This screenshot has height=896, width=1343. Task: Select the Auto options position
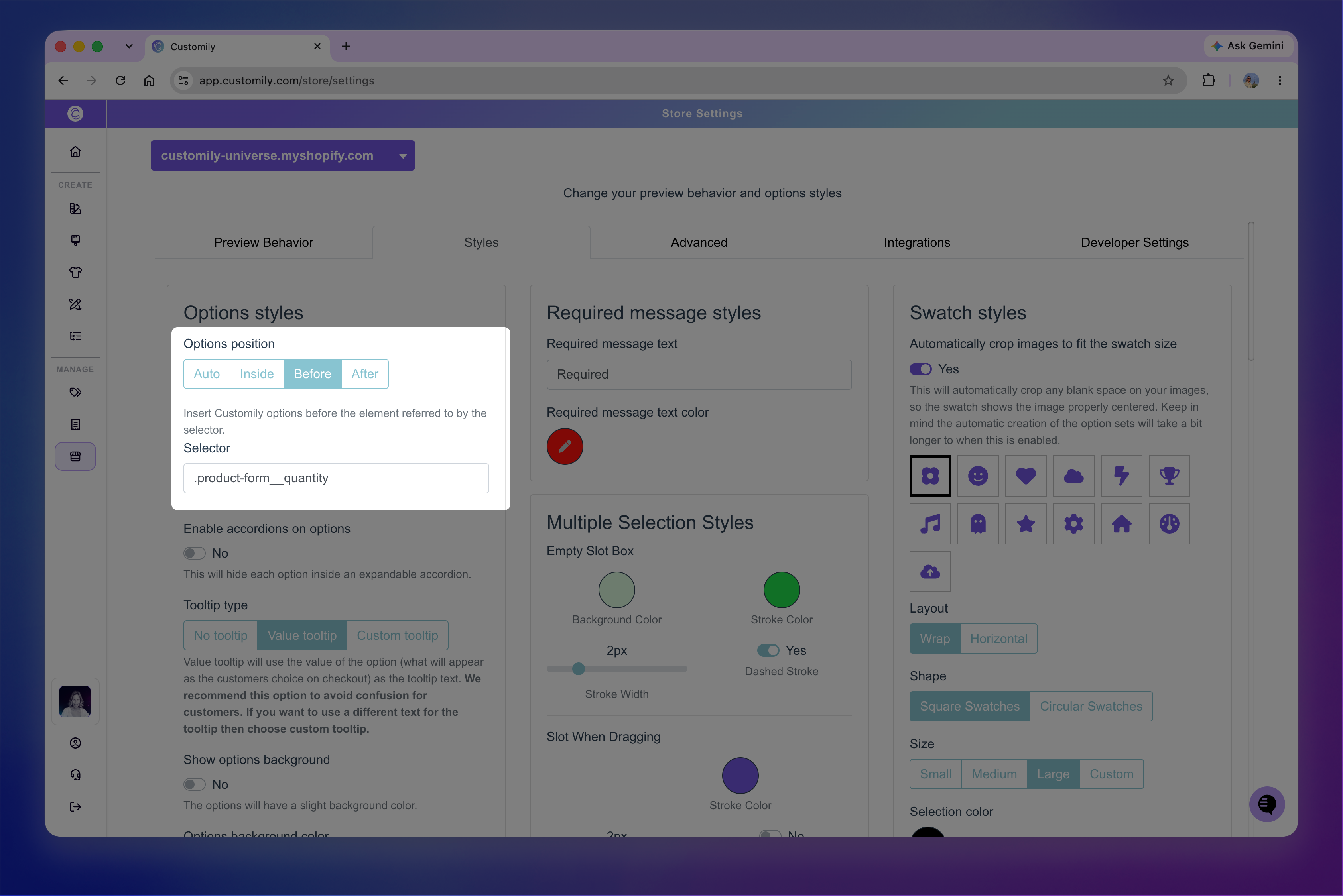pos(207,374)
